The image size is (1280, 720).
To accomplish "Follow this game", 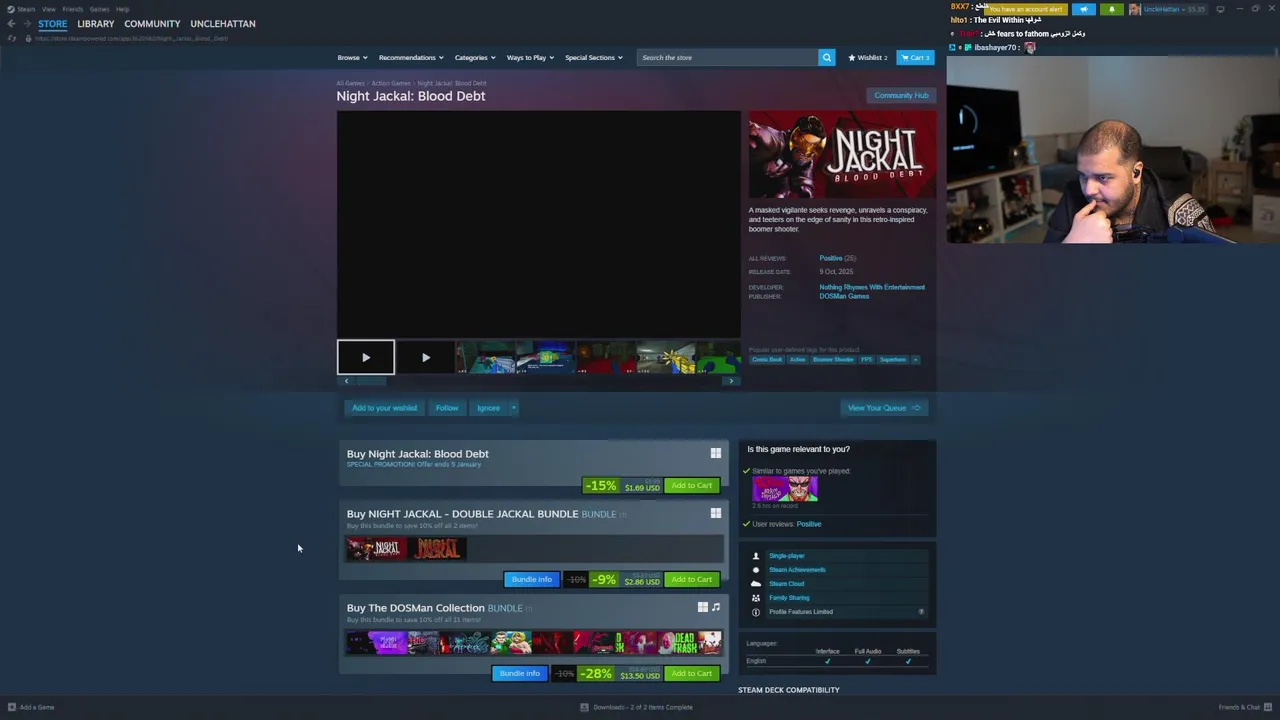I will tap(447, 408).
